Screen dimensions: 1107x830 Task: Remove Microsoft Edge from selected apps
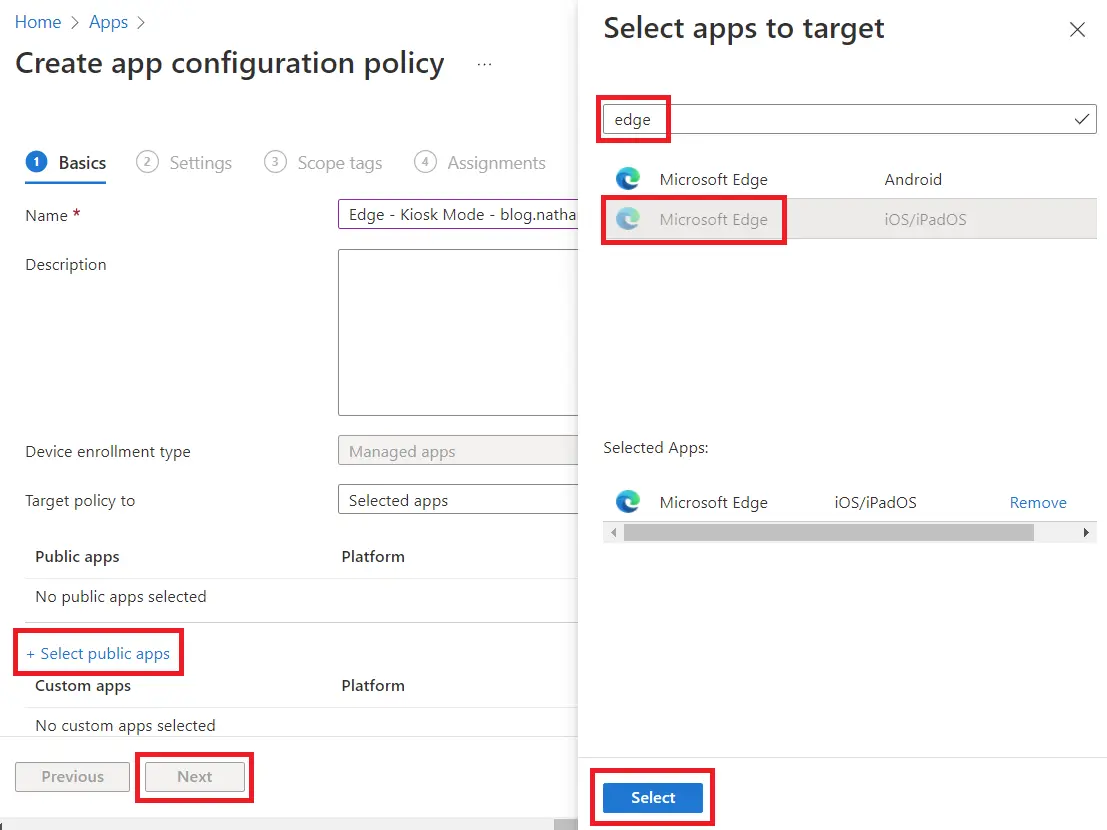(x=1037, y=502)
